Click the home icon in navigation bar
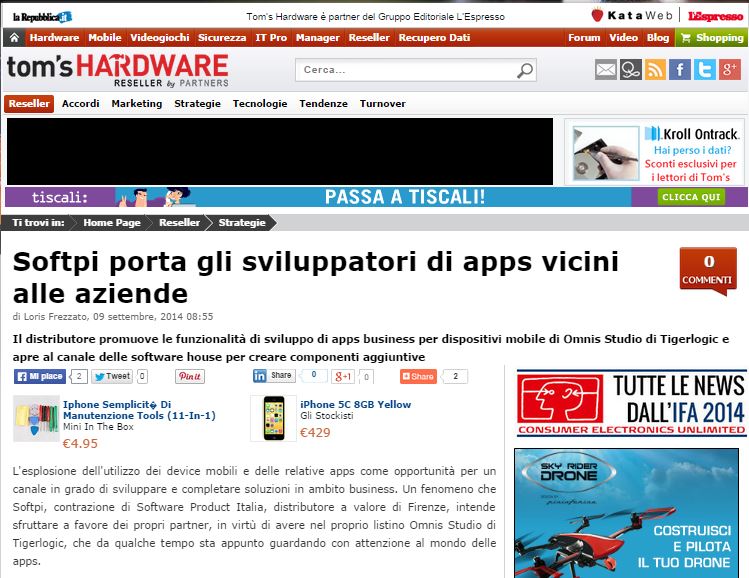 tap(14, 38)
